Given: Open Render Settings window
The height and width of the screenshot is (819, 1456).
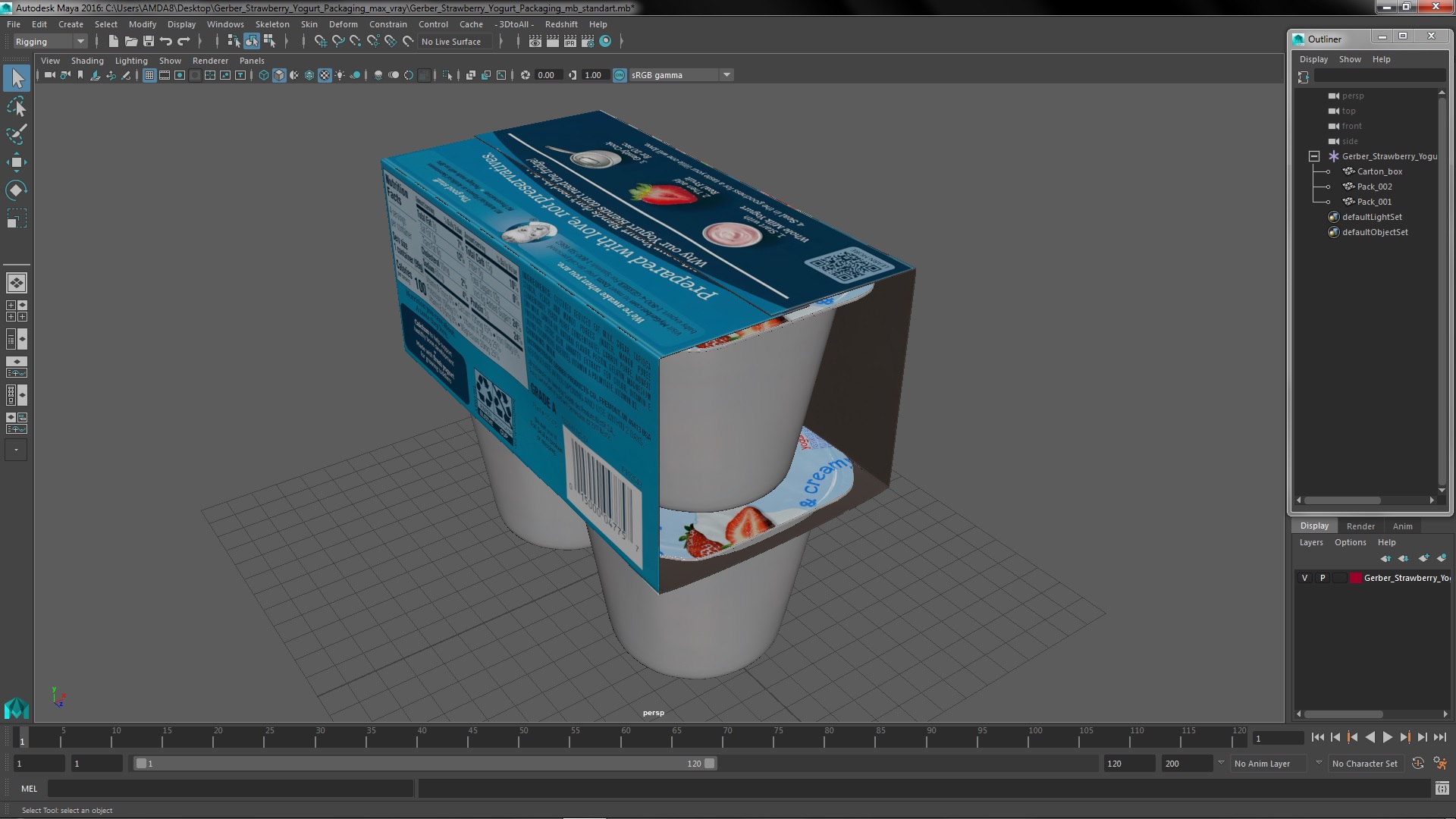Looking at the screenshot, I should pos(587,42).
